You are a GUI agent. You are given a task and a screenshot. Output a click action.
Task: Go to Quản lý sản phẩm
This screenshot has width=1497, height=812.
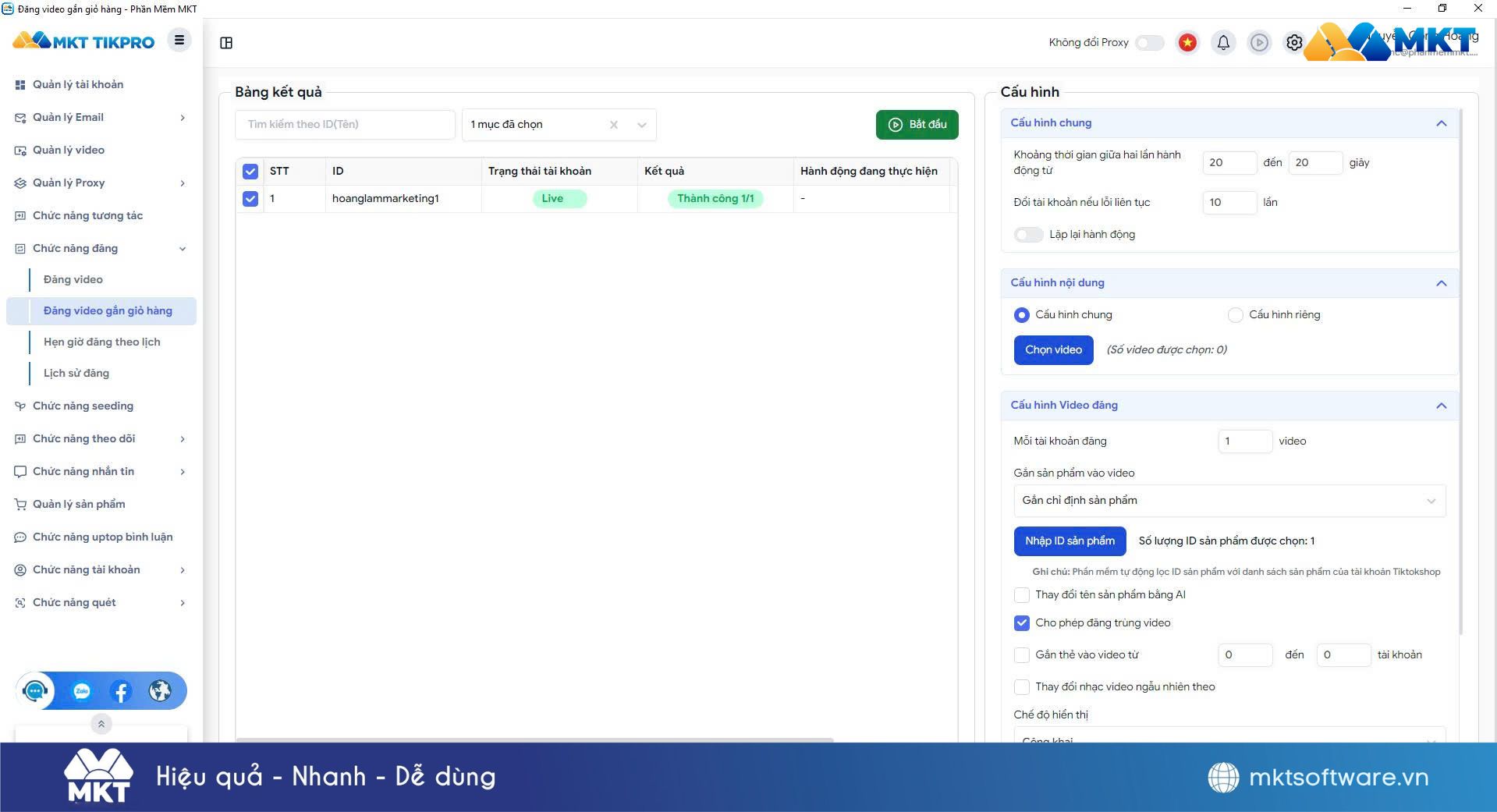coord(79,504)
